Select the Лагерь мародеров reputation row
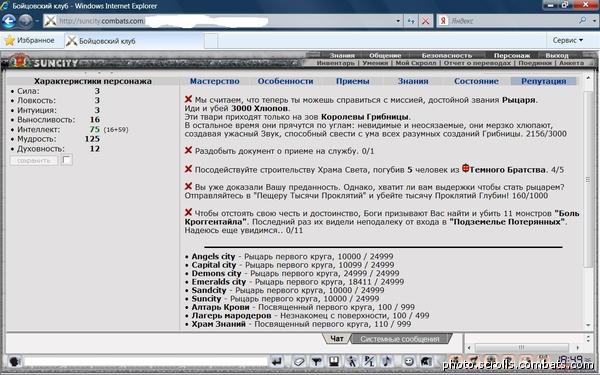This screenshot has height=375, width=600. pyautogui.click(x=307, y=315)
